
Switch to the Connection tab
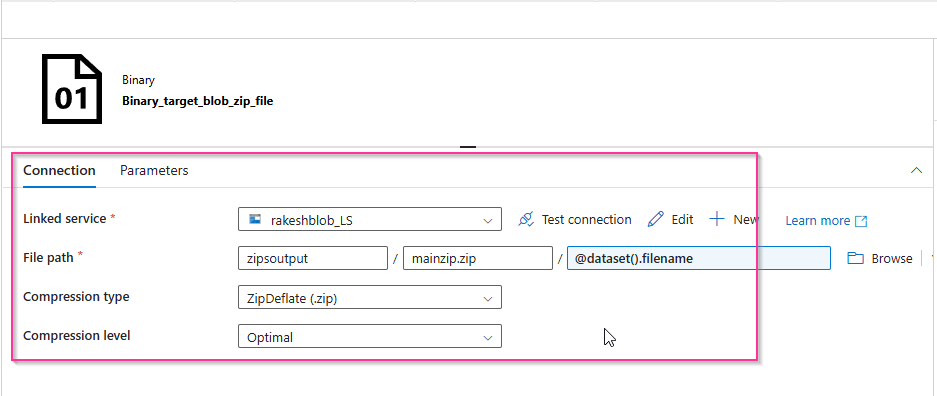pyautogui.click(x=59, y=170)
